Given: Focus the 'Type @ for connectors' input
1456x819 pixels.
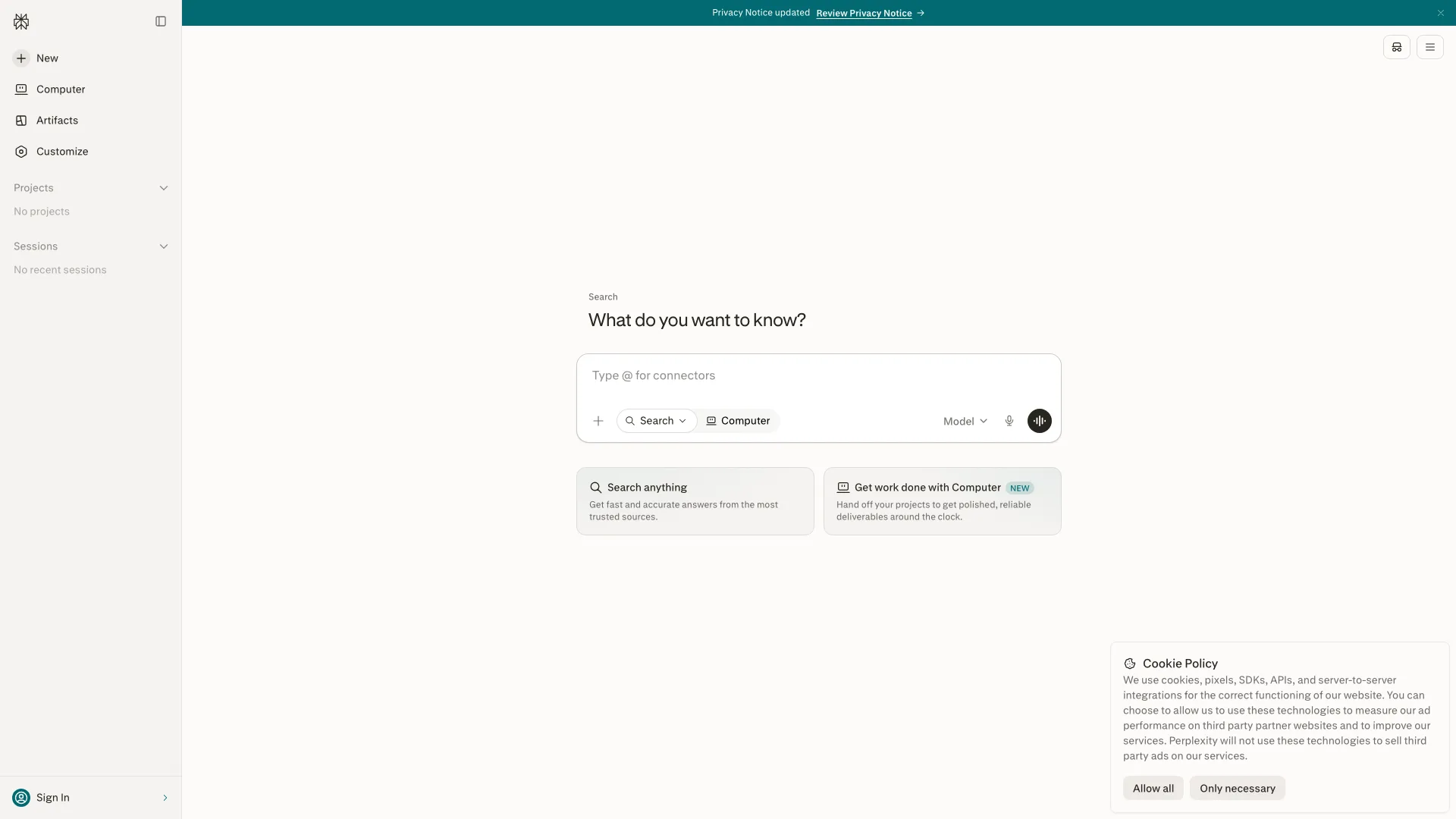Looking at the screenshot, I should pos(819,376).
